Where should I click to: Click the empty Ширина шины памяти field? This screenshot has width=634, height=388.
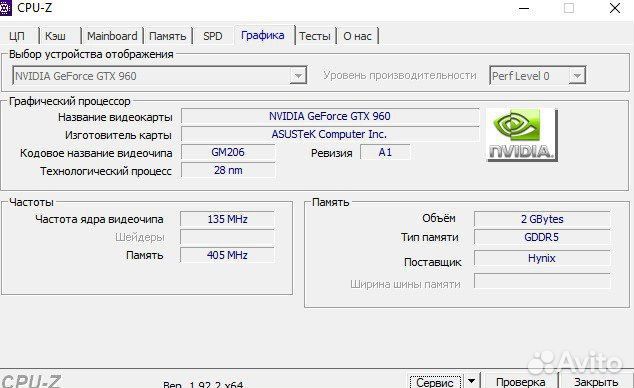[x=542, y=281]
